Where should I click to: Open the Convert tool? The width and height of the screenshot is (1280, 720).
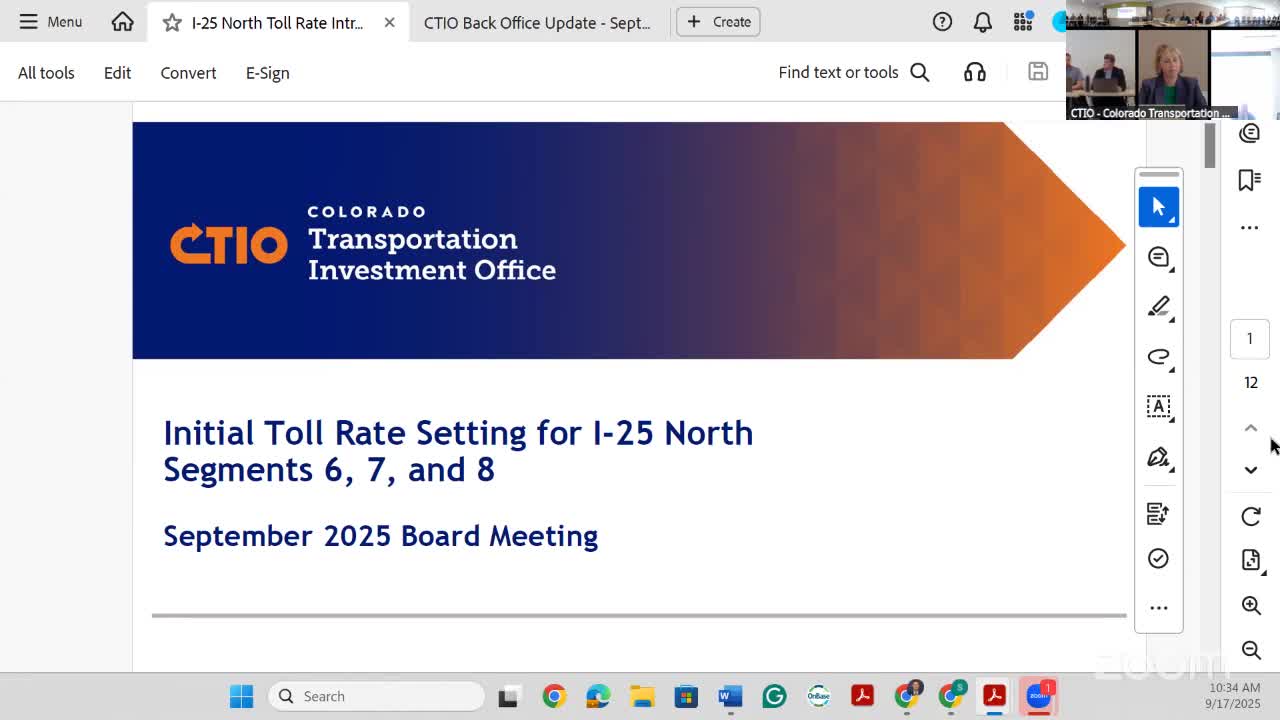[x=188, y=73]
